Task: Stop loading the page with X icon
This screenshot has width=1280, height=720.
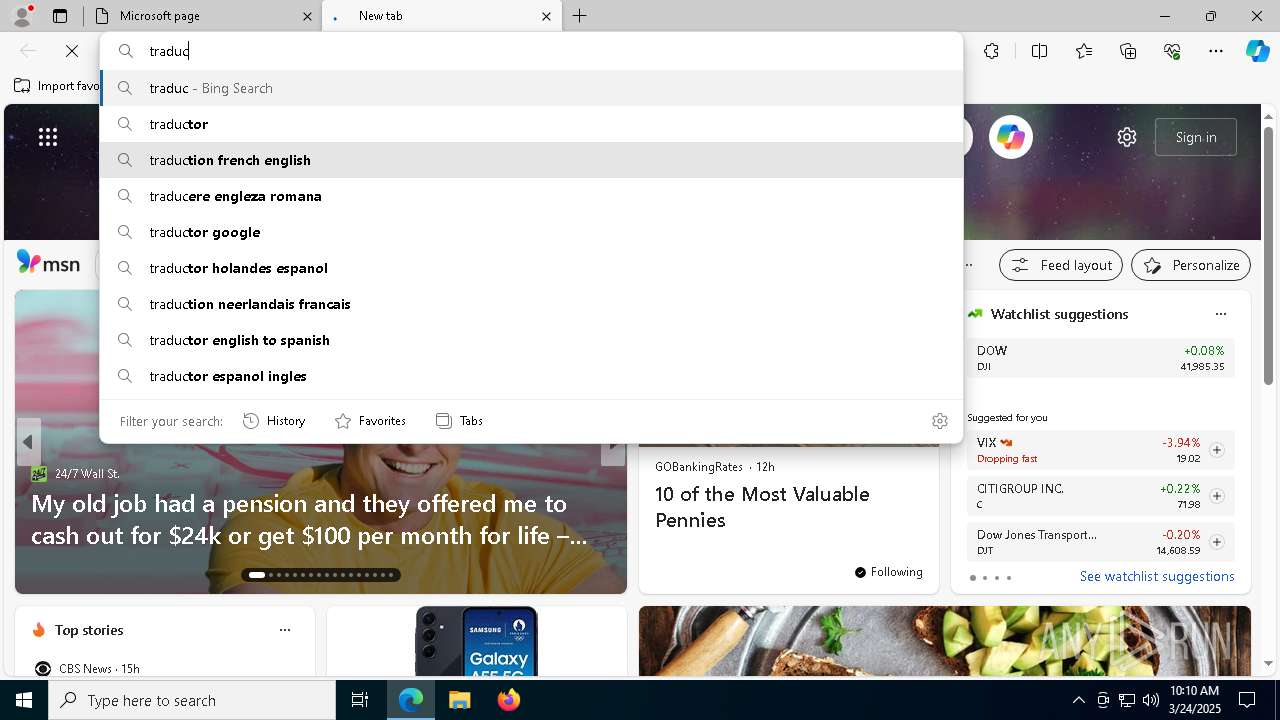Action: [x=72, y=51]
